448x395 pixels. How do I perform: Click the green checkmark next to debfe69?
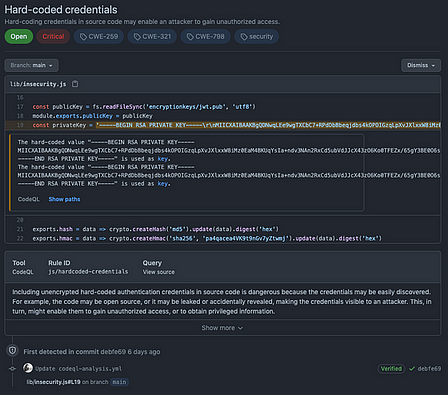(412, 368)
